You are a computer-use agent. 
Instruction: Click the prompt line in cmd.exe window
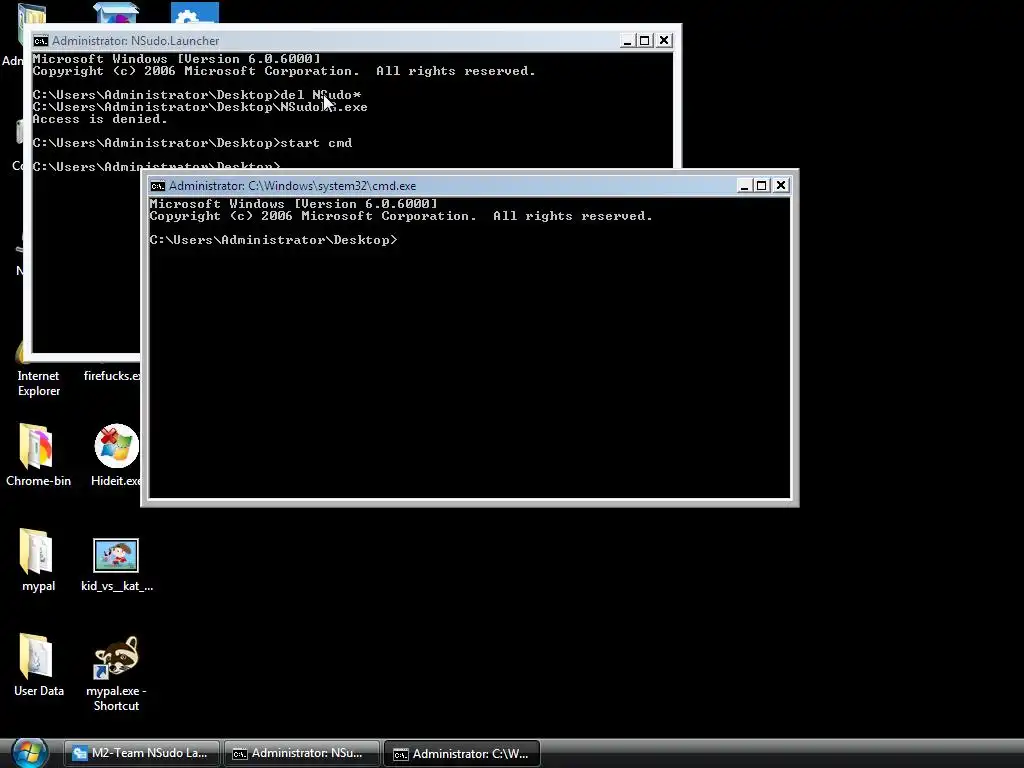coord(273,240)
